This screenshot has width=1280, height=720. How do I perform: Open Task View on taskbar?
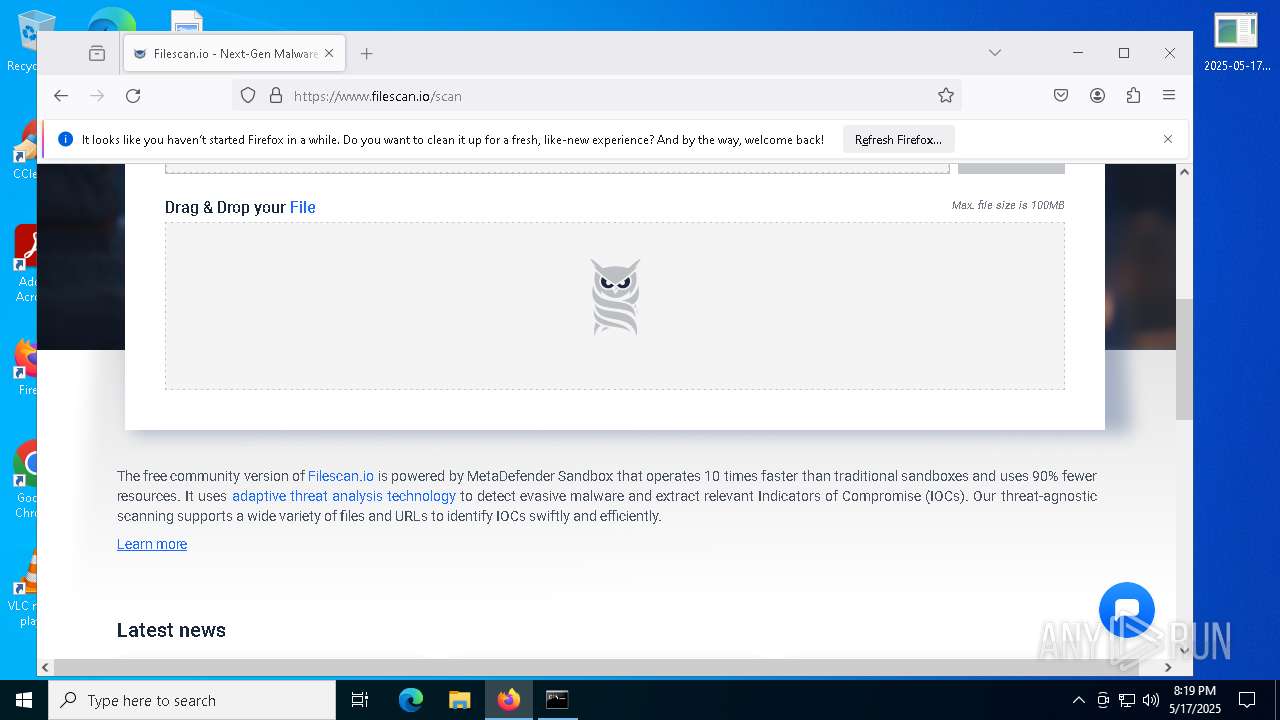[x=360, y=700]
